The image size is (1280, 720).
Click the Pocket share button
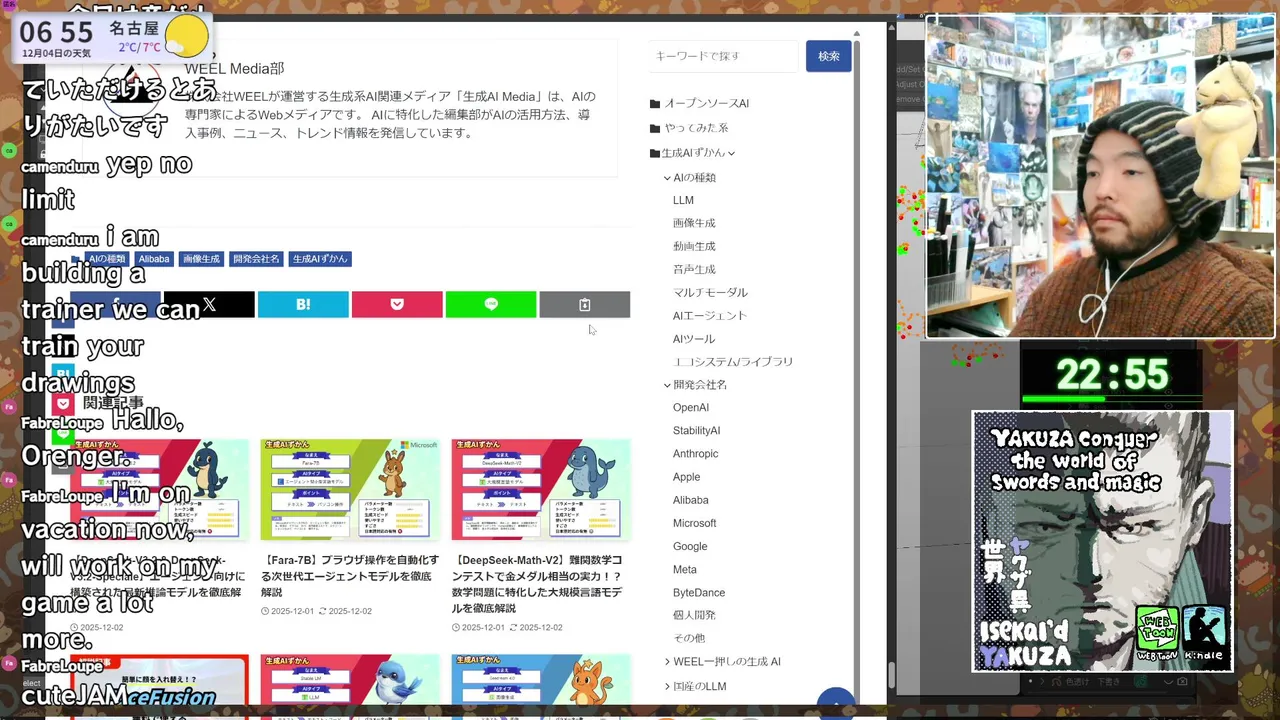pyautogui.click(x=397, y=305)
